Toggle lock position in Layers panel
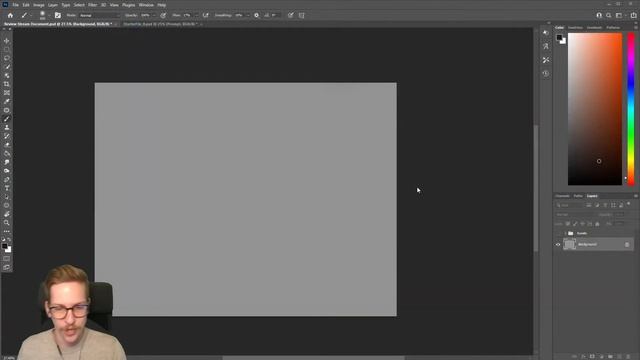640x360 pixels. click(x=582, y=224)
